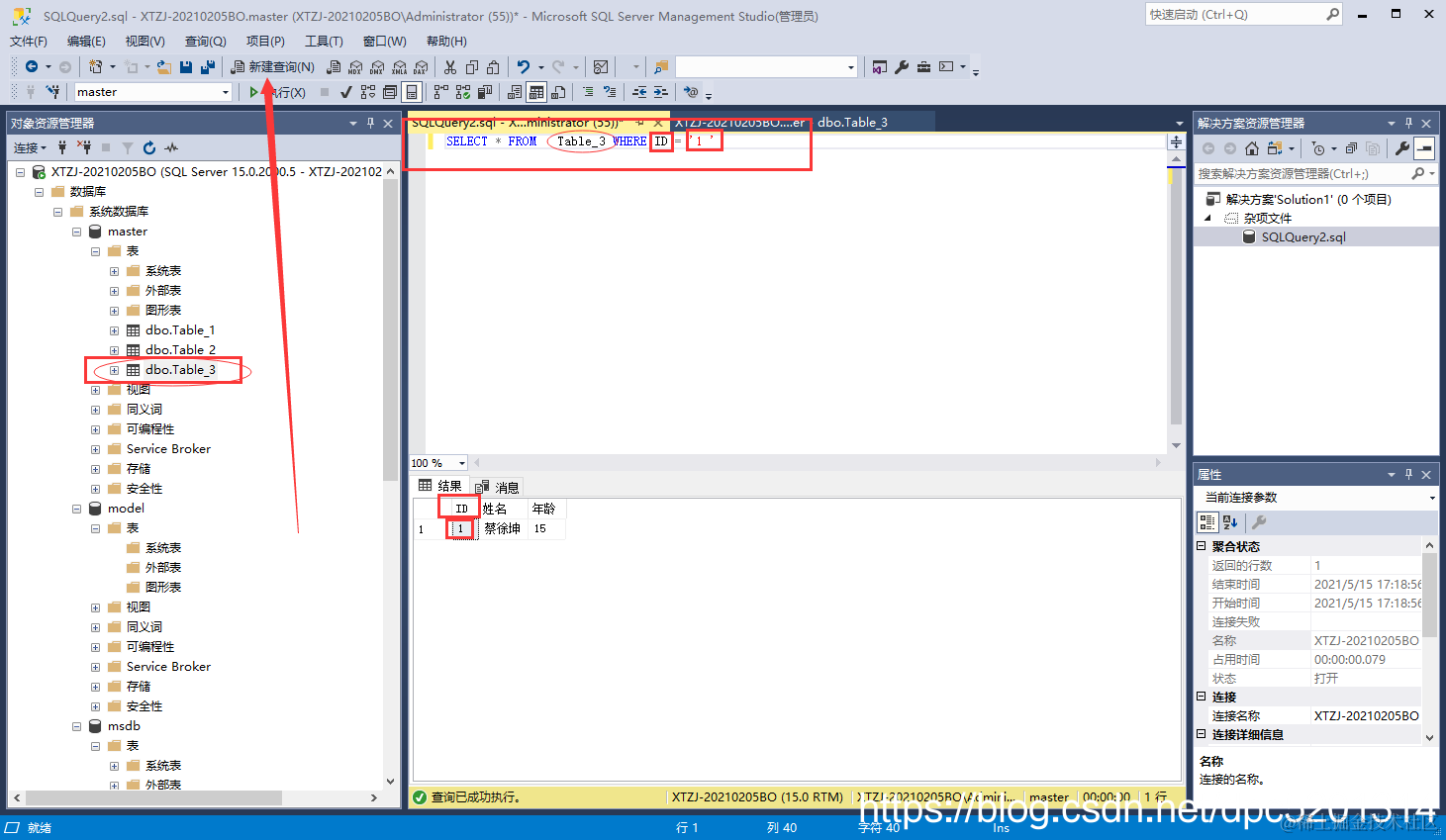Click Home icon in Solution Explorer toolbar

click(x=1252, y=148)
